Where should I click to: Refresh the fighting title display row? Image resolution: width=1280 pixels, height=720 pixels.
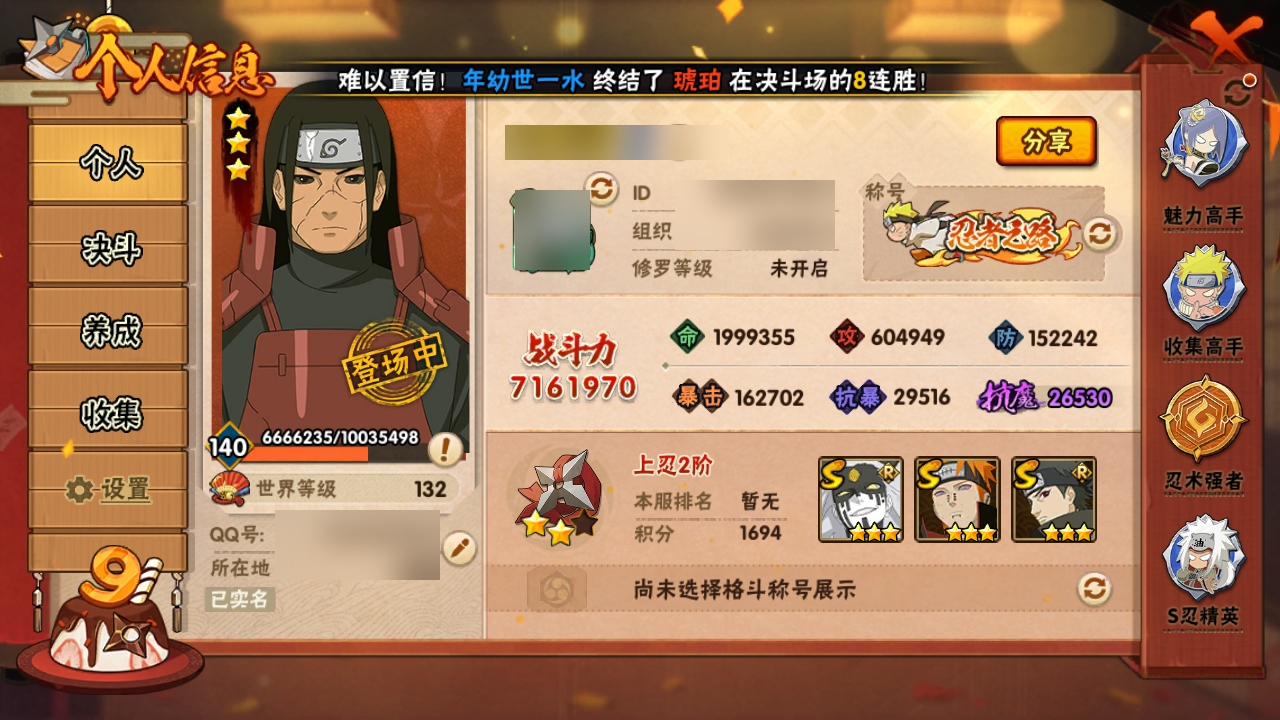coord(1095,588)
